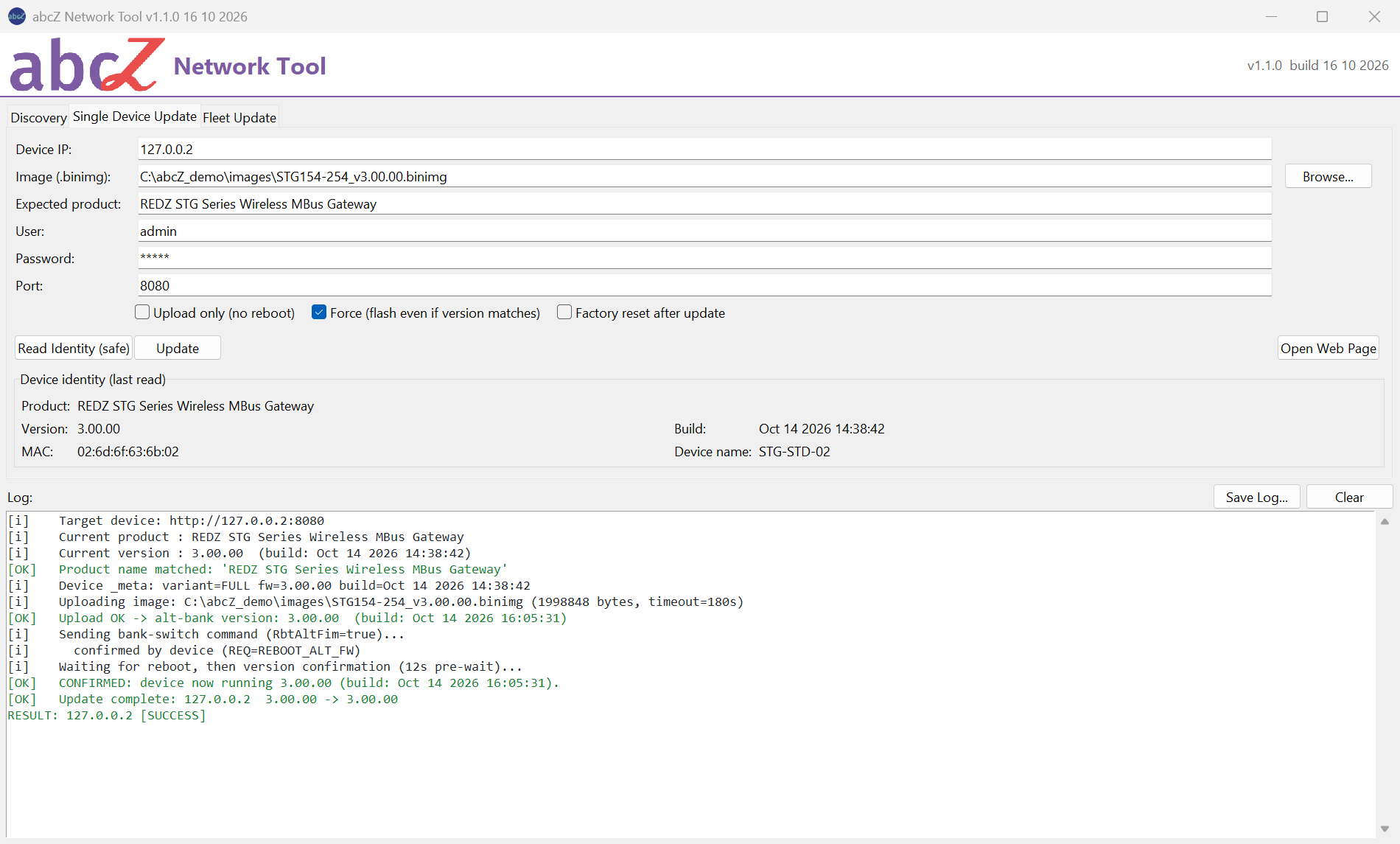Enable Factory reset after update
Viewport: 1400px width, 844px height.
coord(564,313)
